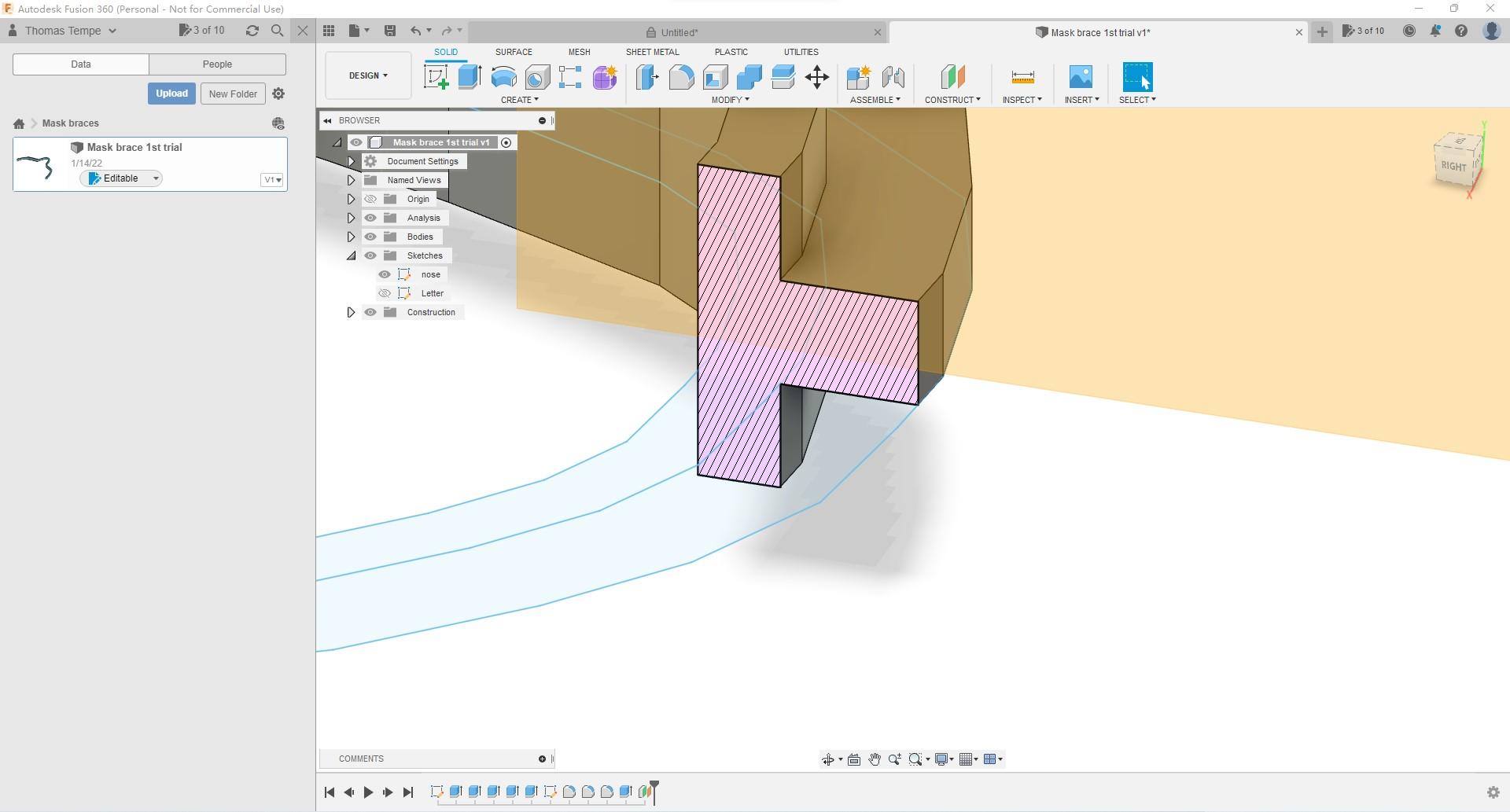Select the Create Sketch tool
Screen dimensions: 1510x812
point(436,77)
